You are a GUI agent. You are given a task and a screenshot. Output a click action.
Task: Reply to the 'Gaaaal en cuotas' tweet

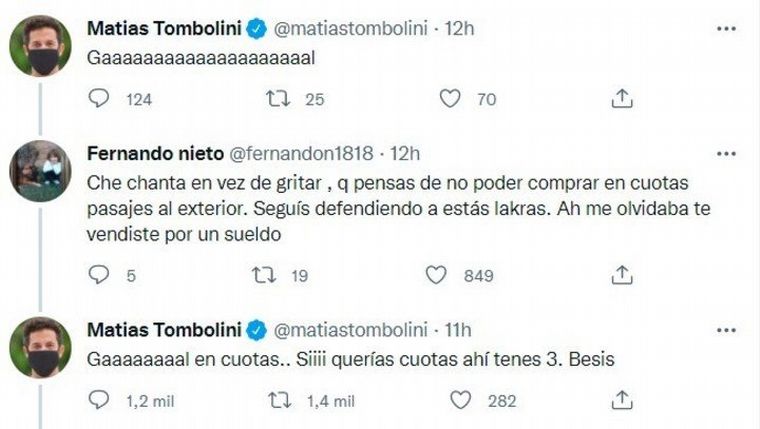[98, 400]
